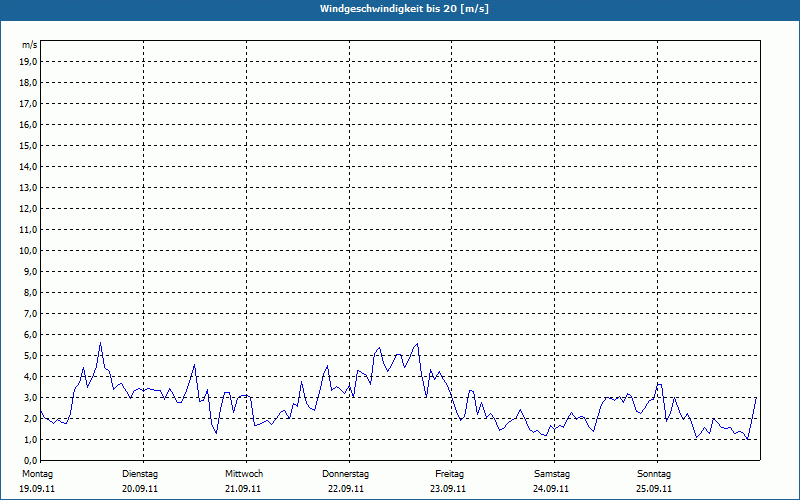Click the date 22.09.11

tap(346, 489)
